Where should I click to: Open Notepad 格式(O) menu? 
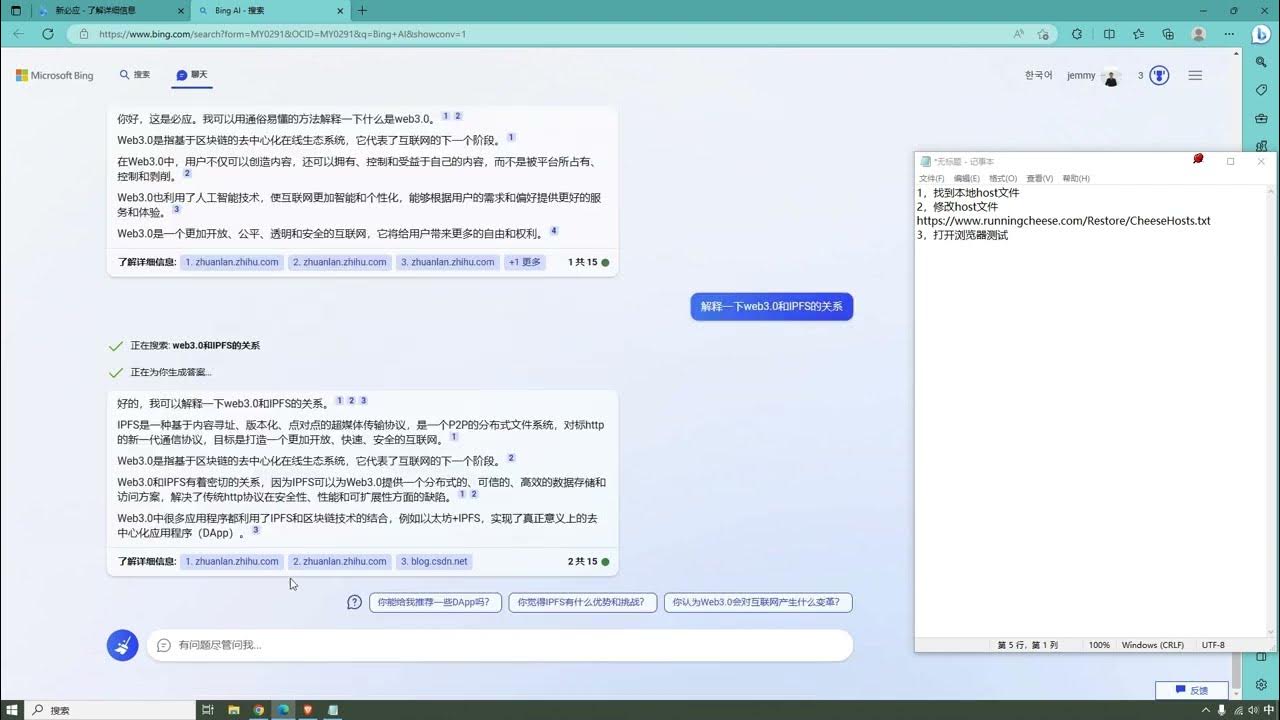(x=1002, y=178)
